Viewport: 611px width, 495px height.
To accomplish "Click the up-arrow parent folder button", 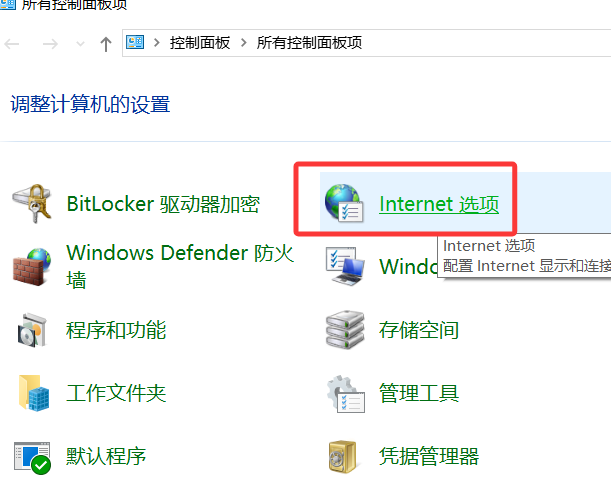I will pyautogui.click(x=106, y=44).
